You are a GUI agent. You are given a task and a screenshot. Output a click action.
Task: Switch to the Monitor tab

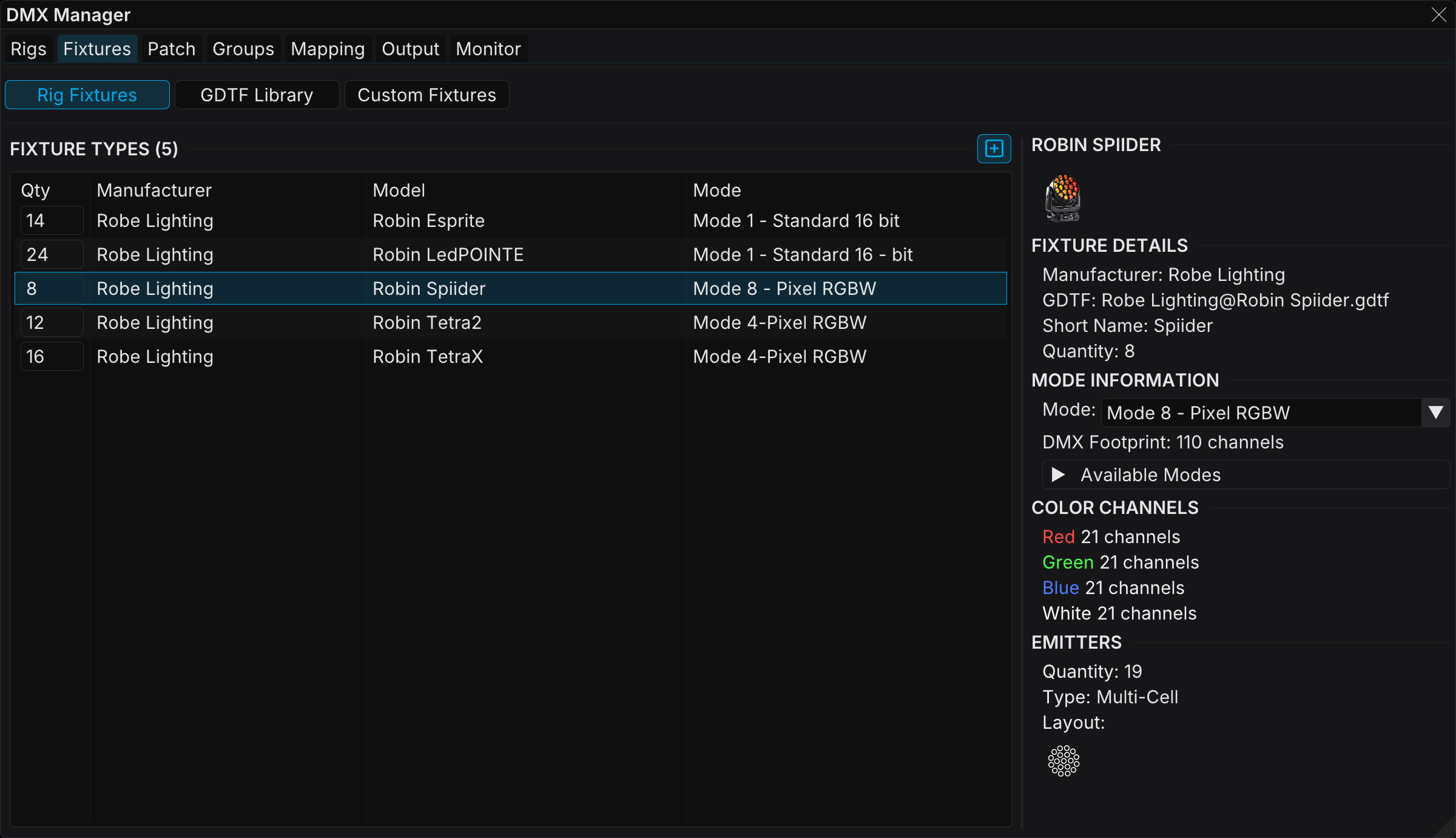coord(488,49)
